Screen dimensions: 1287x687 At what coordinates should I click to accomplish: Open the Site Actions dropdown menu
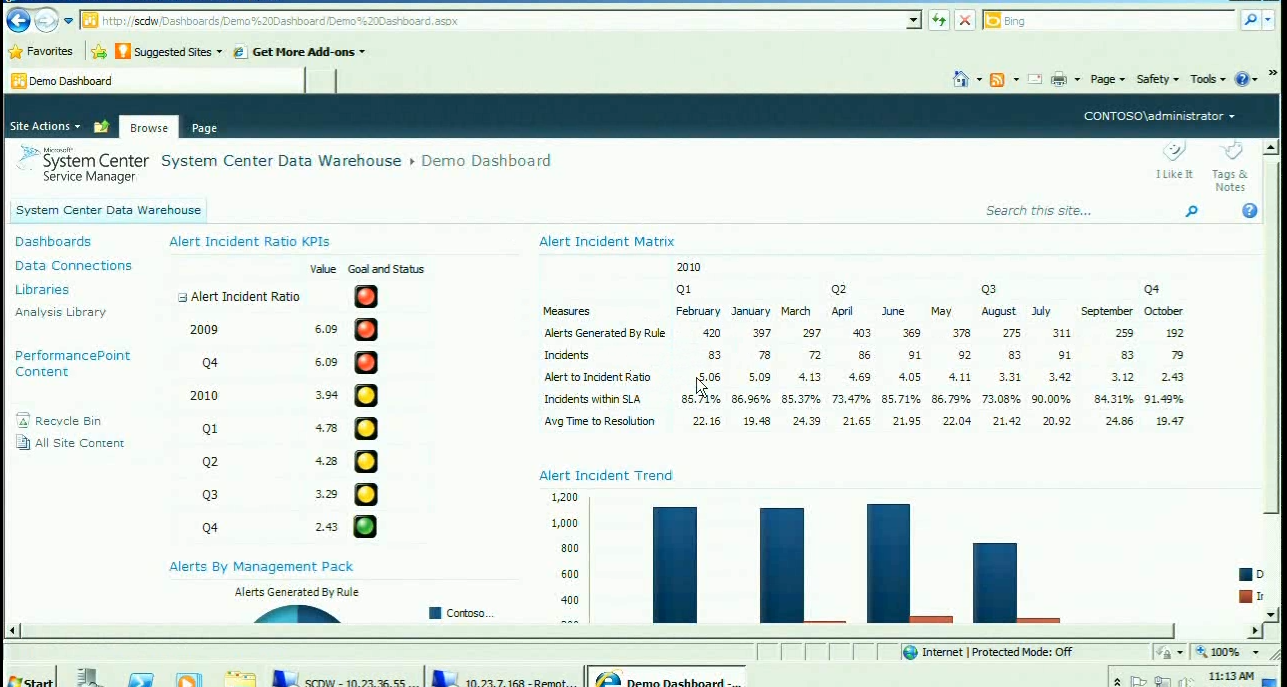pyautogui.click(x=45, y=126)
